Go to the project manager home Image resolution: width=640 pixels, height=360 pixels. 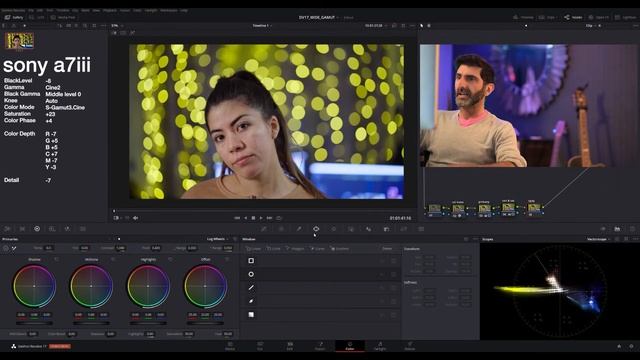[619, 346]
